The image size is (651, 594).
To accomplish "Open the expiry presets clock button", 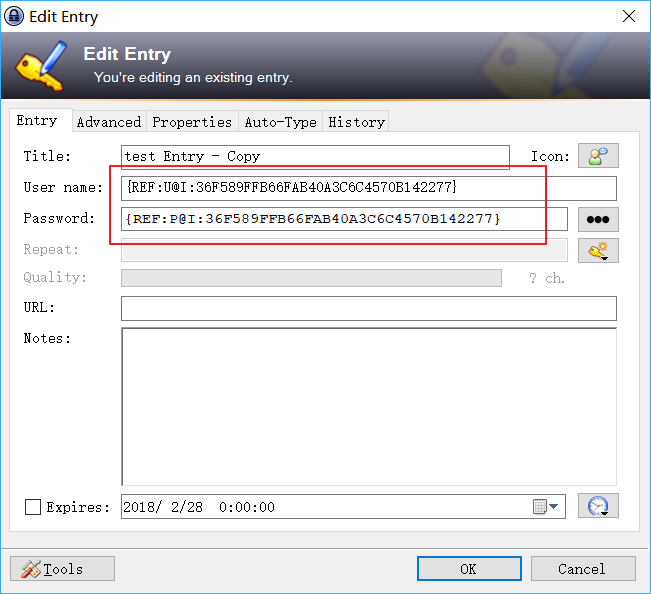I will point(598,506).
